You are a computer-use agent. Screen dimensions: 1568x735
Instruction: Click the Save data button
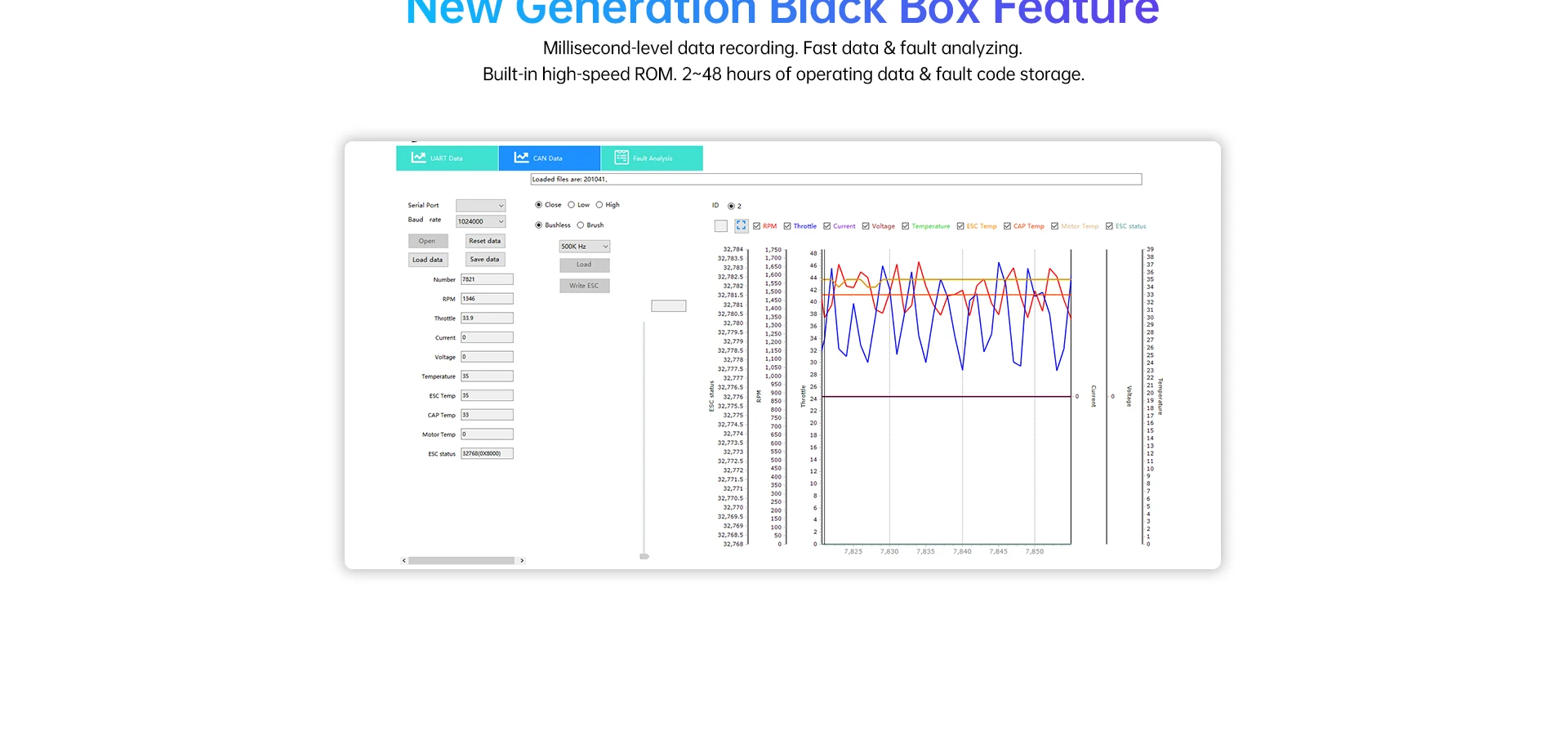point(485,260)
